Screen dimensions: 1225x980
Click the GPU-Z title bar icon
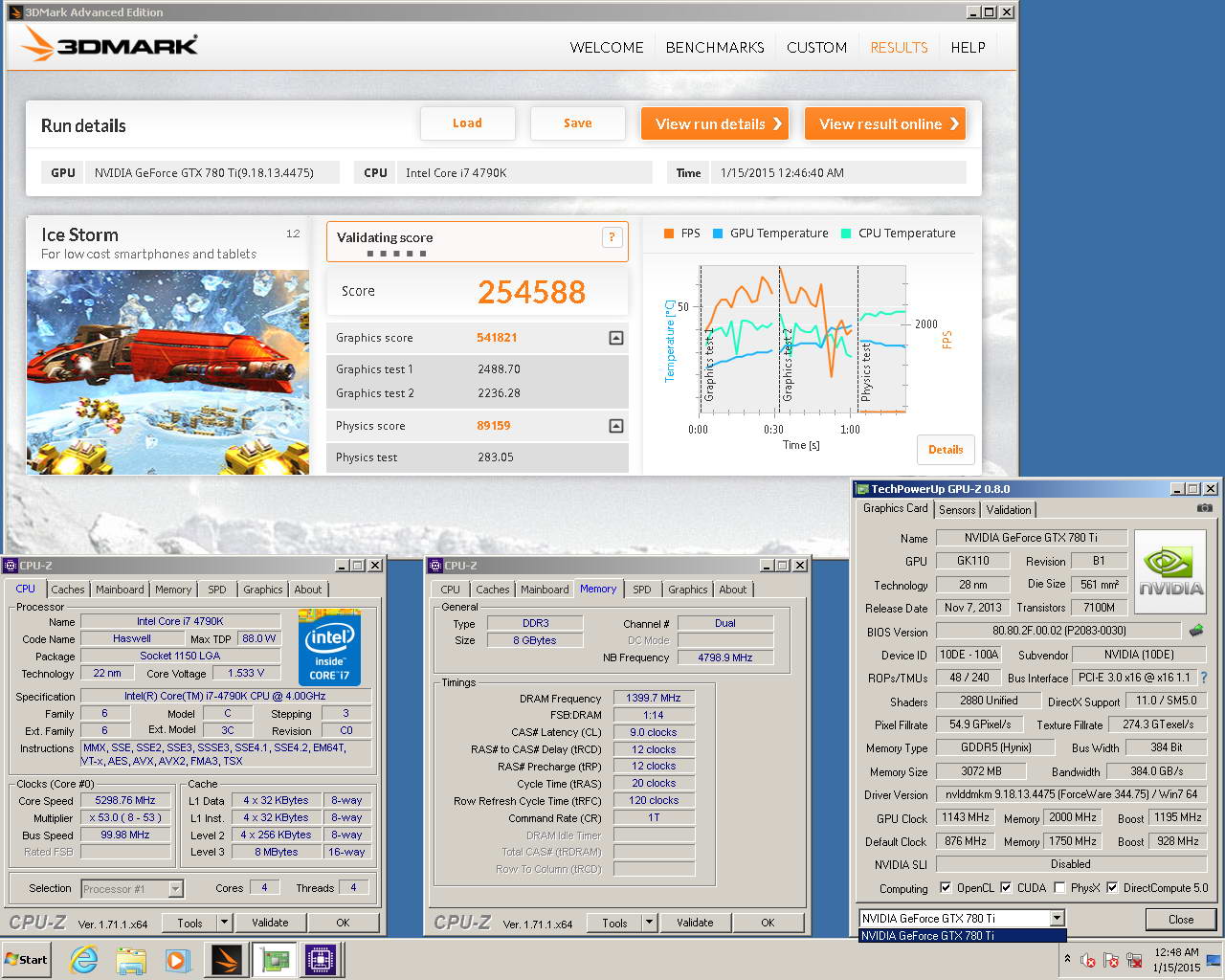click(x=862, y=489)
